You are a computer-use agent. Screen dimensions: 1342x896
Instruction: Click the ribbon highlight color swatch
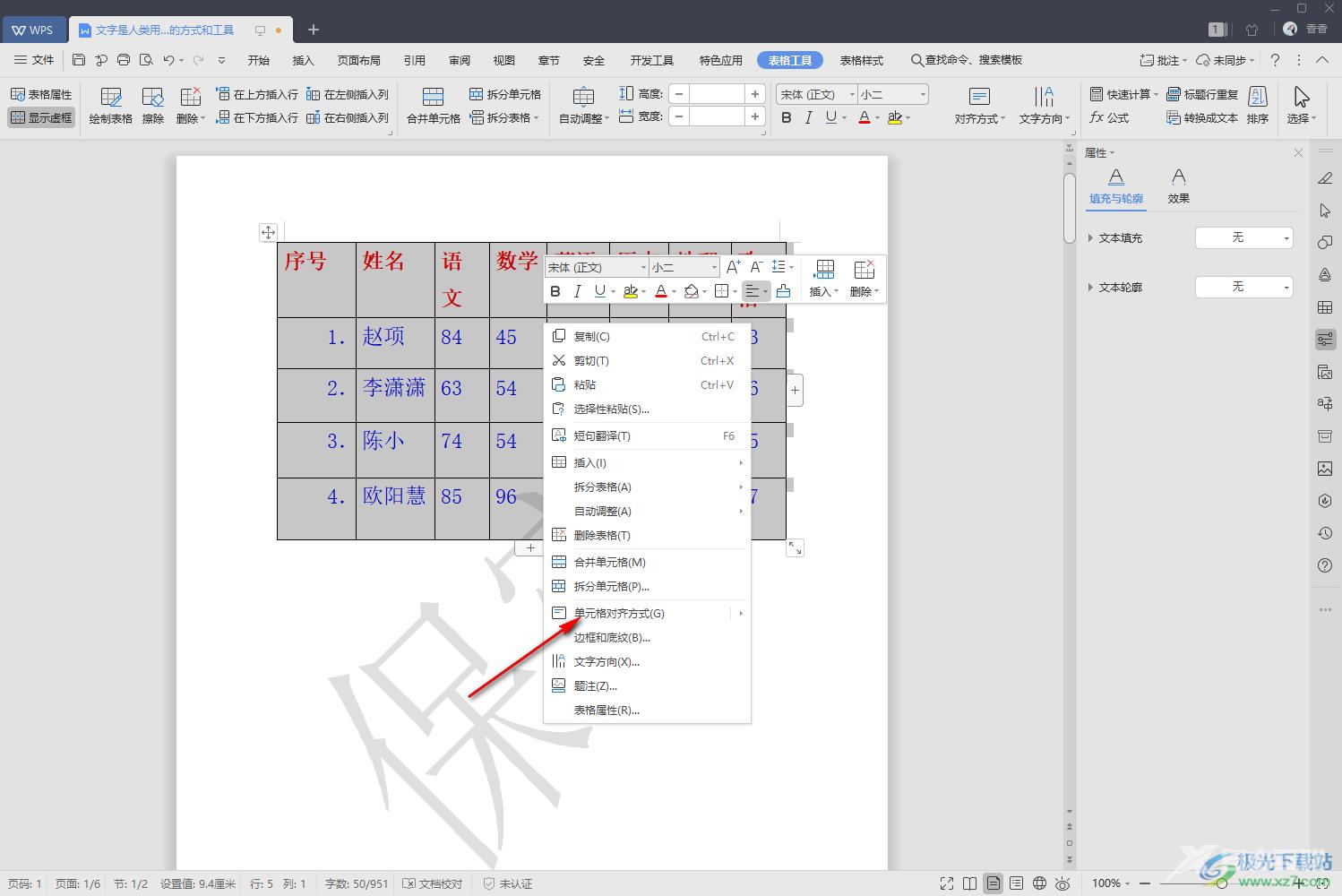point(894,117)
